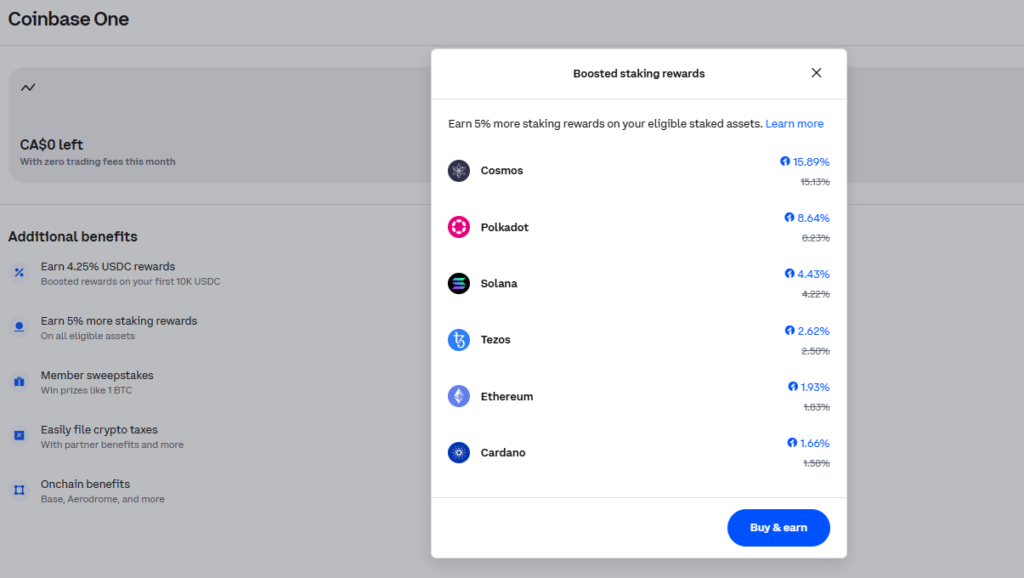Open Member sweepstakes benefit

coord(97,375)
